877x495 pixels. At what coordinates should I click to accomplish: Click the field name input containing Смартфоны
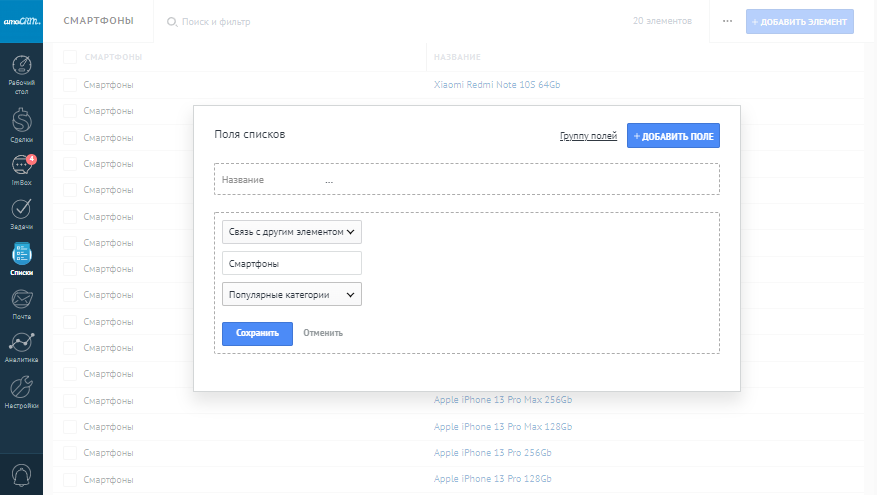[x=291, y=263]
